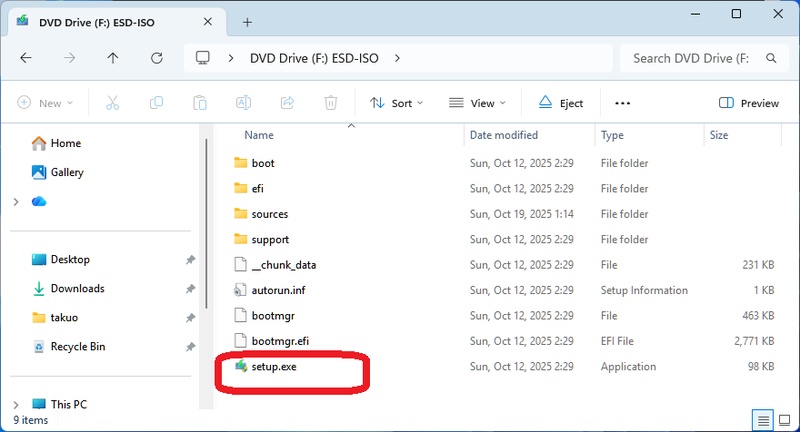800x432 pixels.
Task: Toggle the Preview pane
Action: (x=748, y=103)
